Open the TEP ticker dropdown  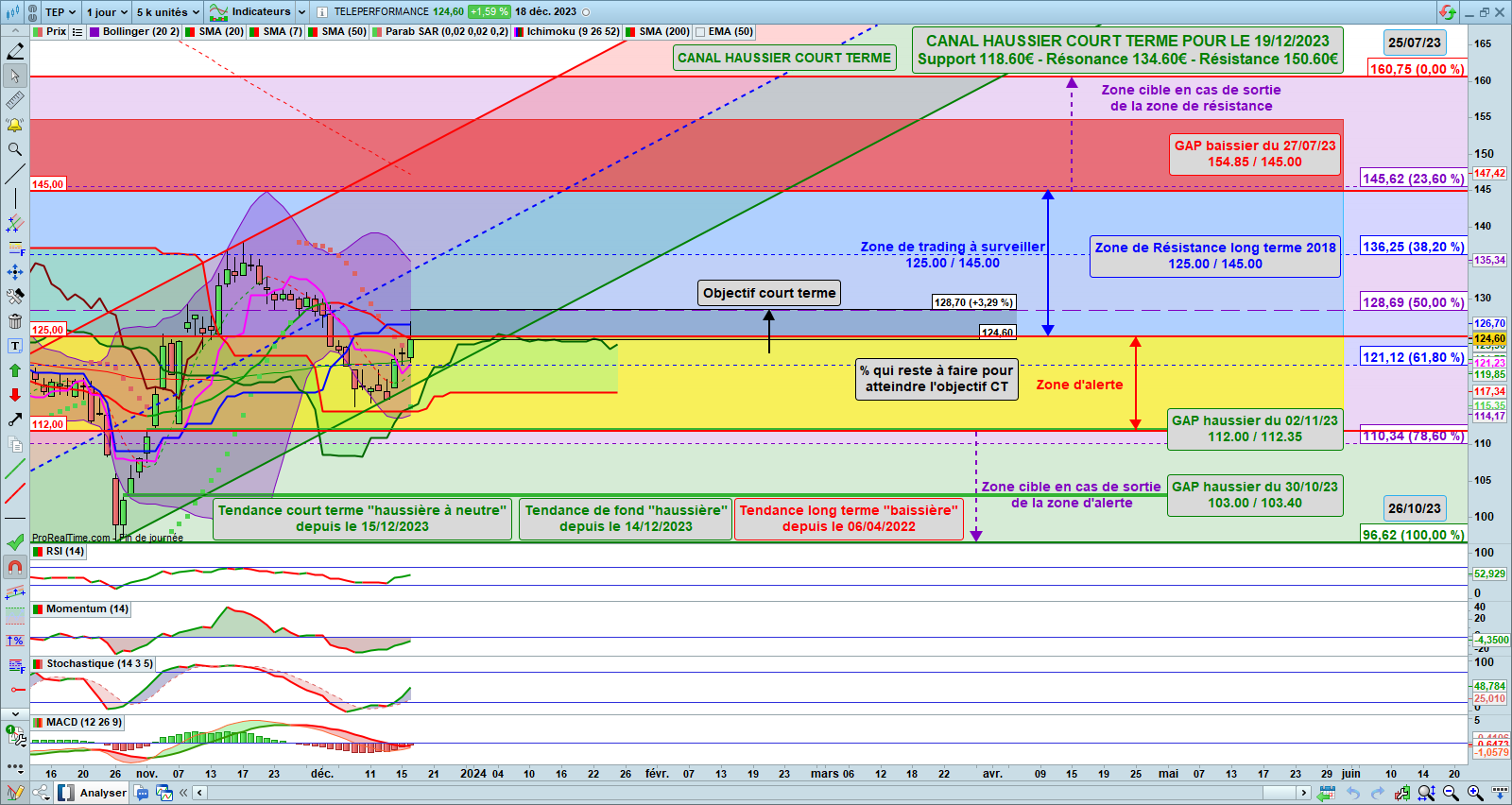point(60,12)
